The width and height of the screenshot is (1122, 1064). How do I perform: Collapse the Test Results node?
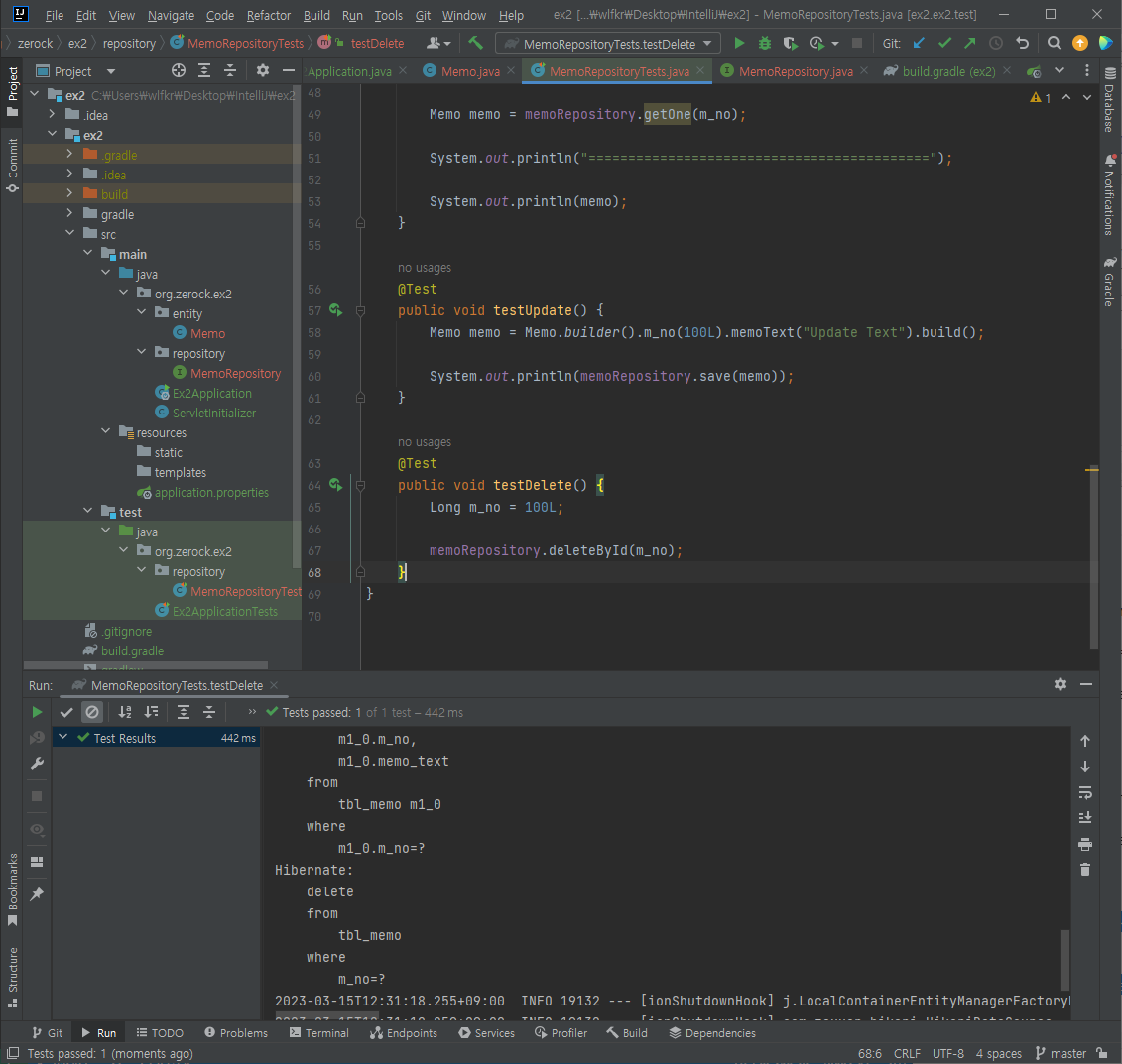coord(62,737)
